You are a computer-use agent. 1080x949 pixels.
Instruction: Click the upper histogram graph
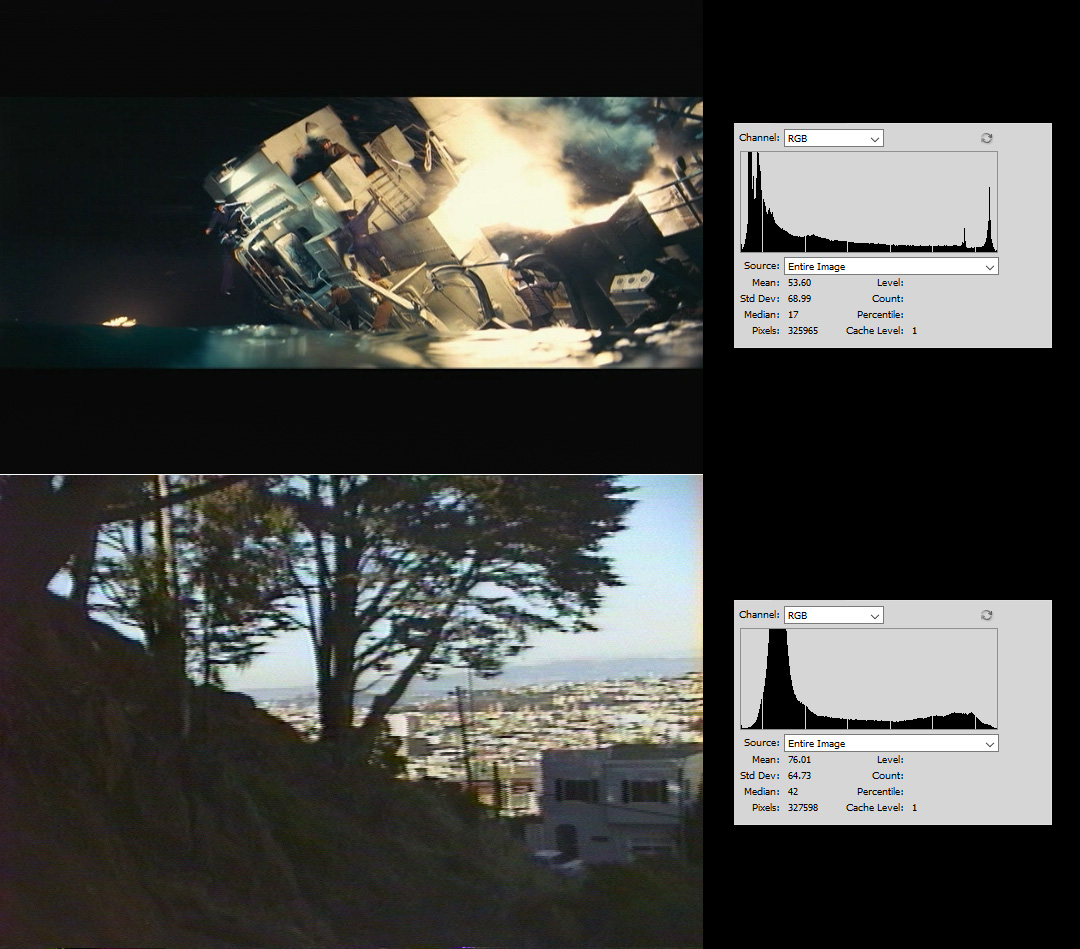tap(869, 202)
